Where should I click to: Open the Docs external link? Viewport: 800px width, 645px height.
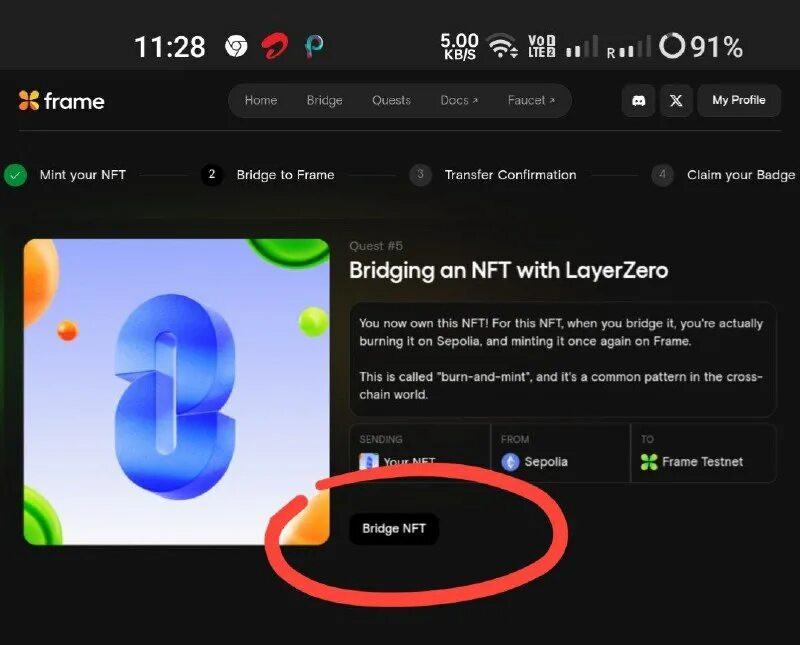[x=459, y=100]
